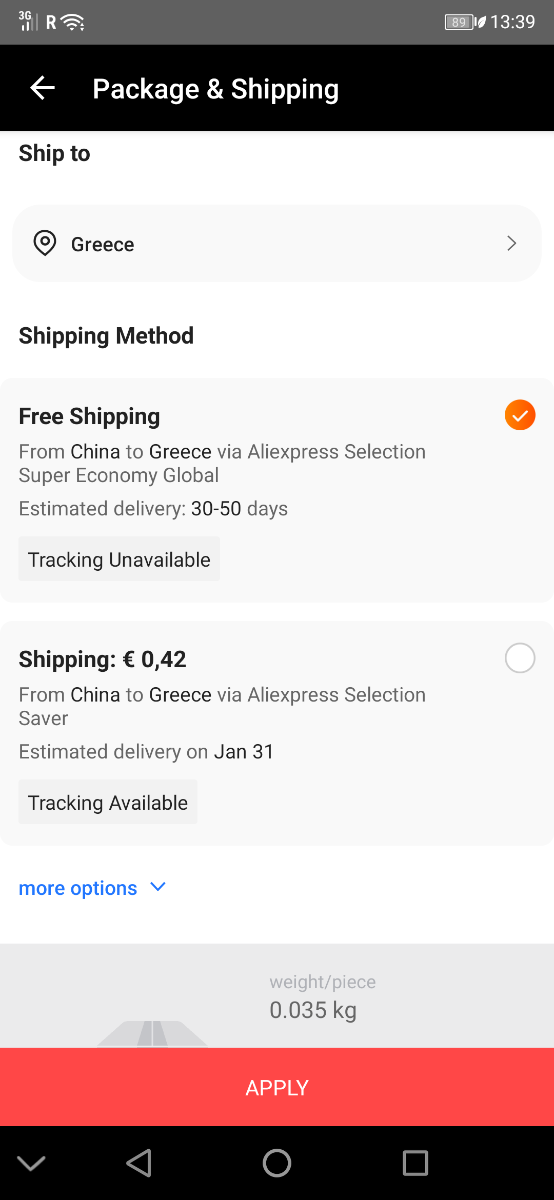Screen dimensions: 554x1200
Task: Select the Free Shipping radio button
Action: (520, 414)
